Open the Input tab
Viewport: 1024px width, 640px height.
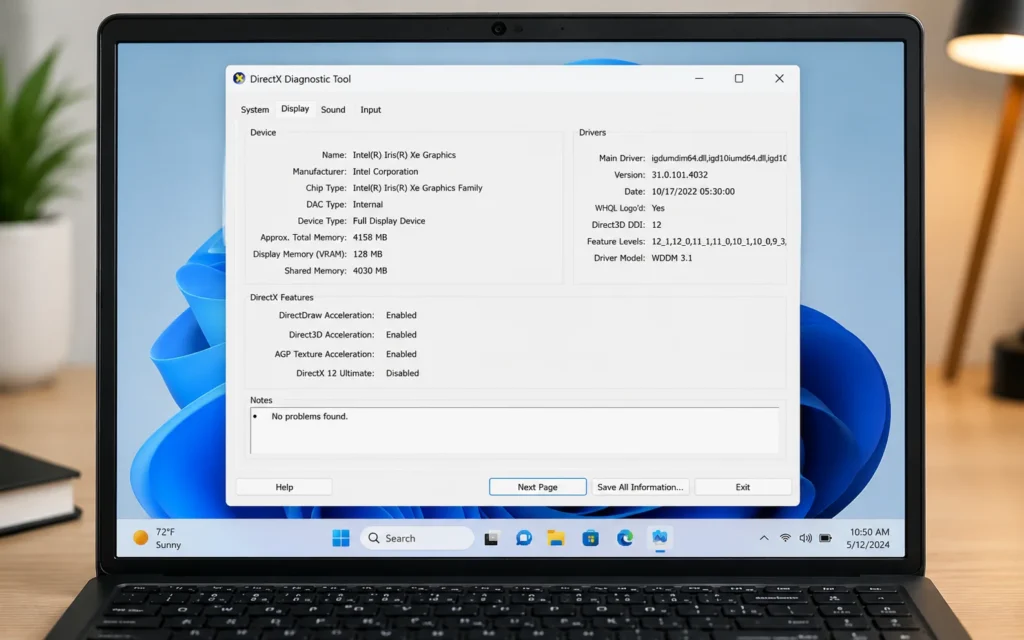[x=370, y=110]
